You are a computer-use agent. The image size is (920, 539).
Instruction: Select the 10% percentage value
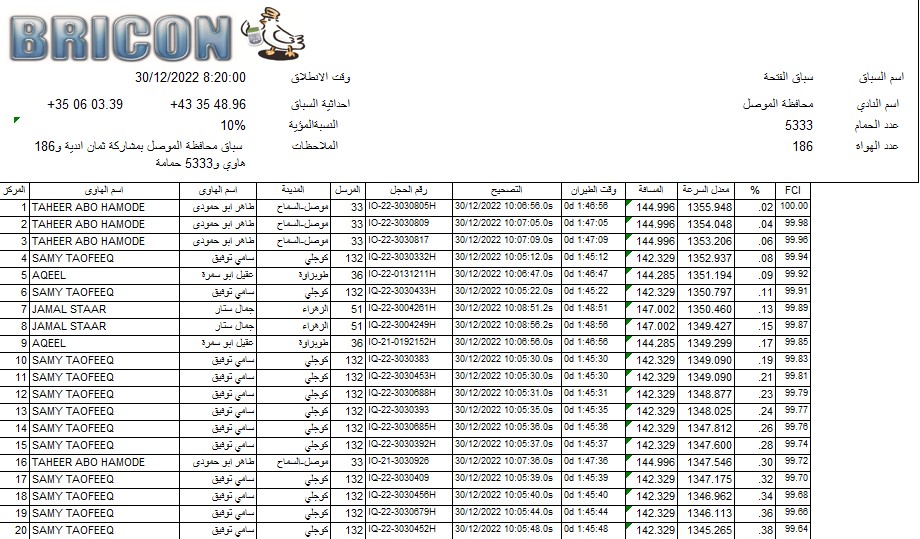[x=233, y=126]
